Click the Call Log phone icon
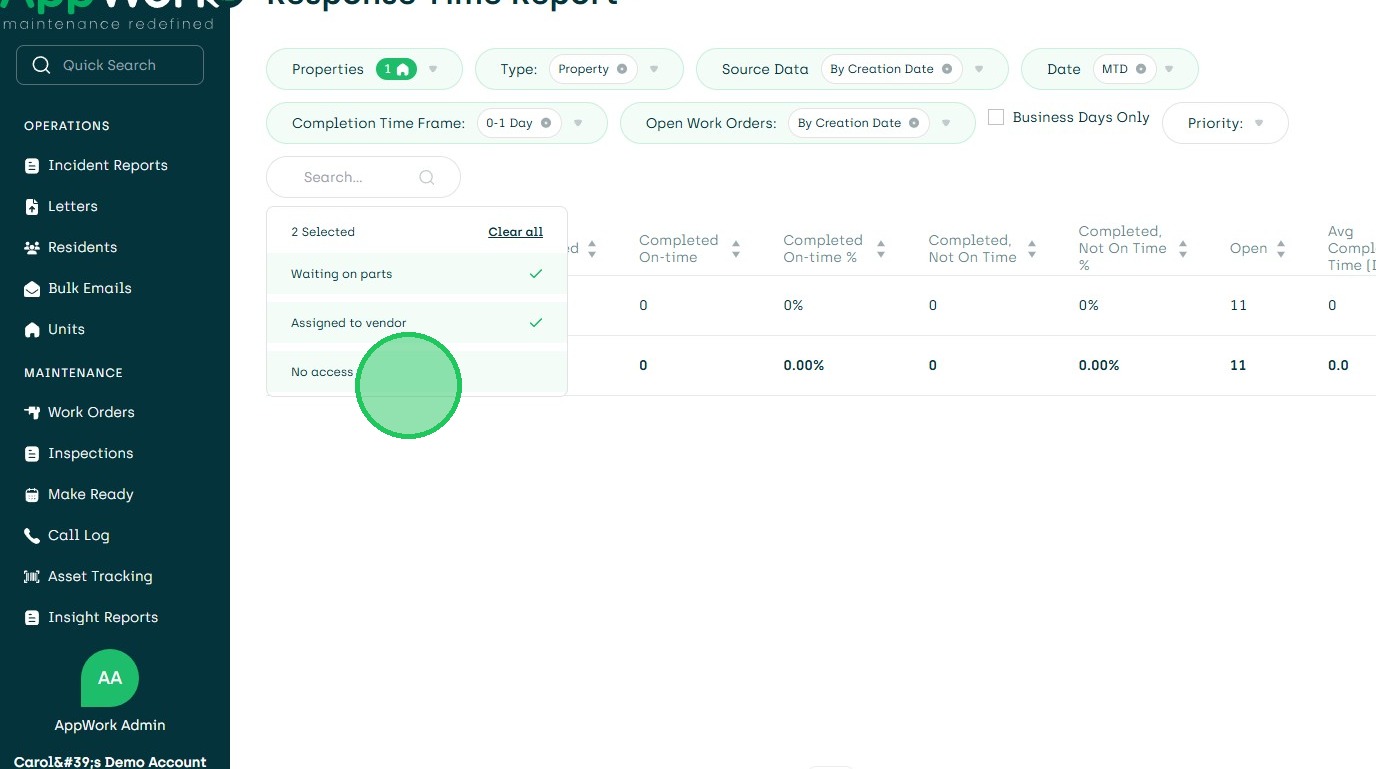This screenshot has width=1376, height=769. (32, 536)
